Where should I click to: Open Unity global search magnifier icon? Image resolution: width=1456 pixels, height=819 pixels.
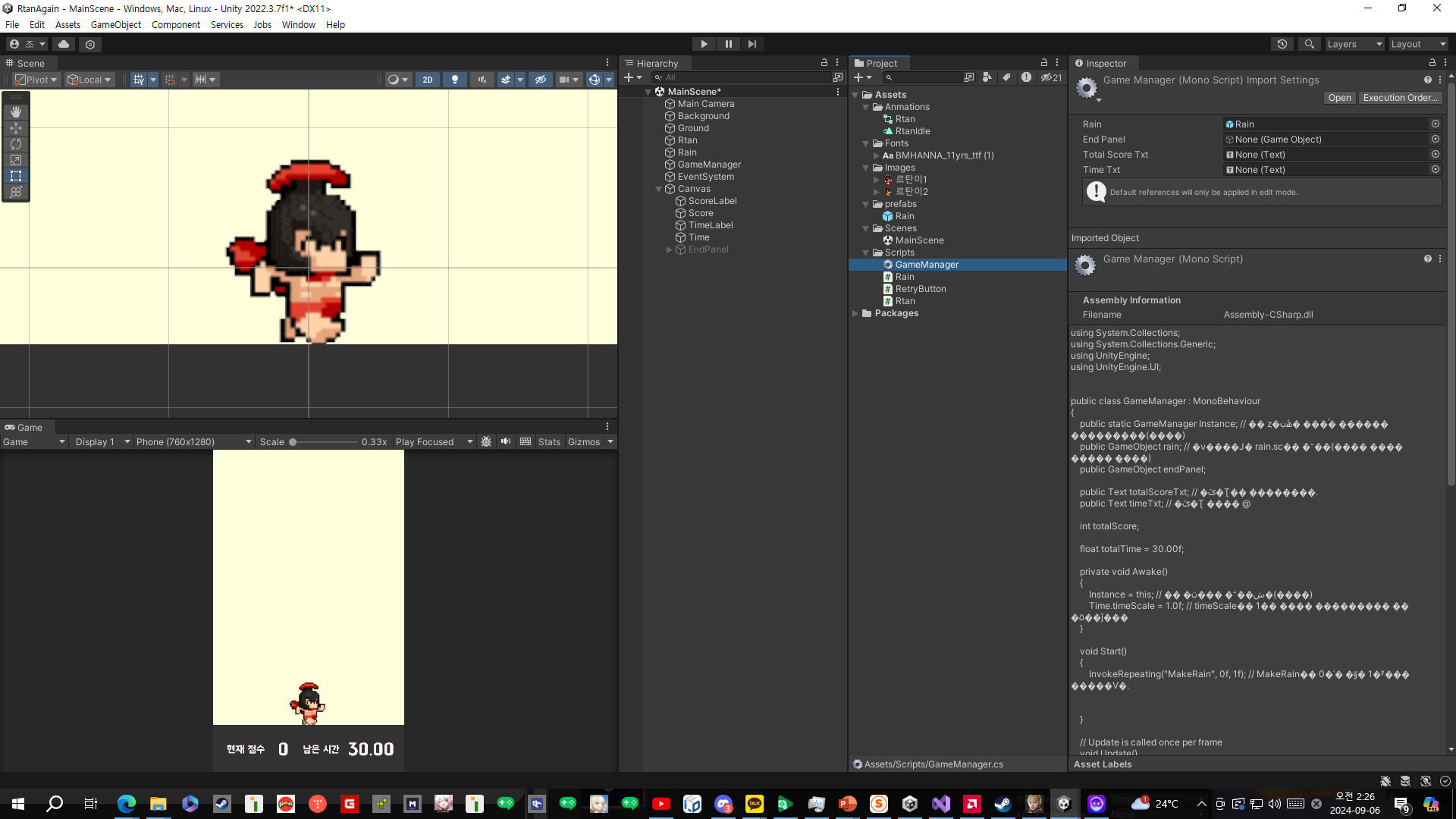coord(1309,44)
